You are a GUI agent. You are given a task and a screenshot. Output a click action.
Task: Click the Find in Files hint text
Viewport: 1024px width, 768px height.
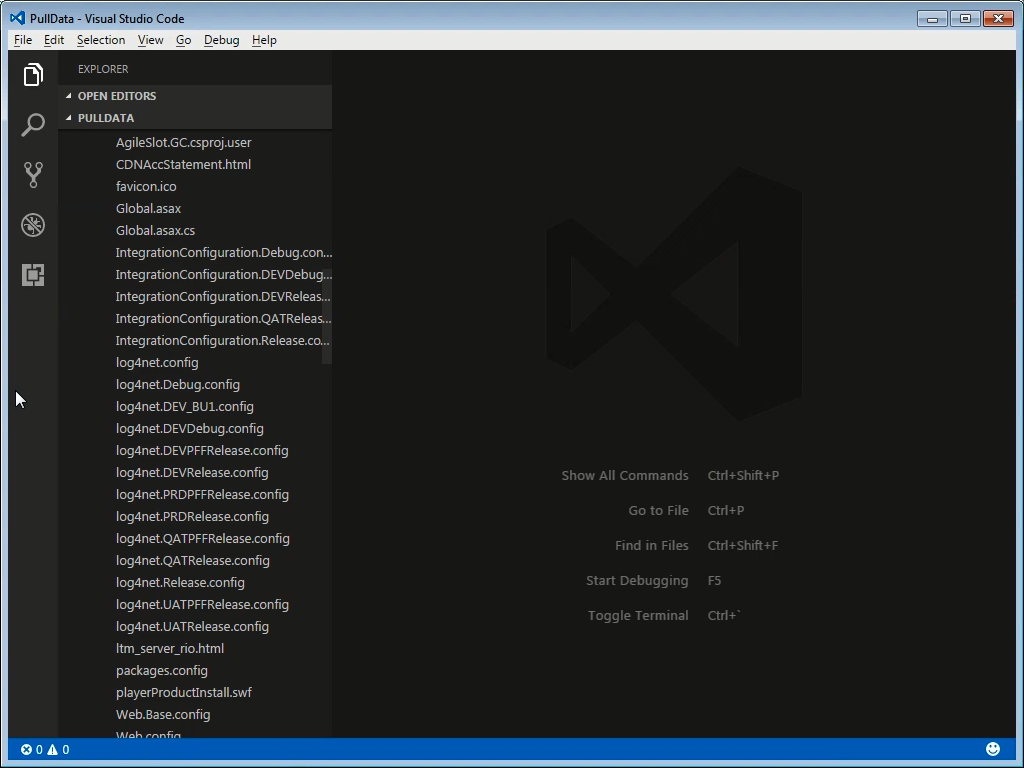(x=652, y=545)
